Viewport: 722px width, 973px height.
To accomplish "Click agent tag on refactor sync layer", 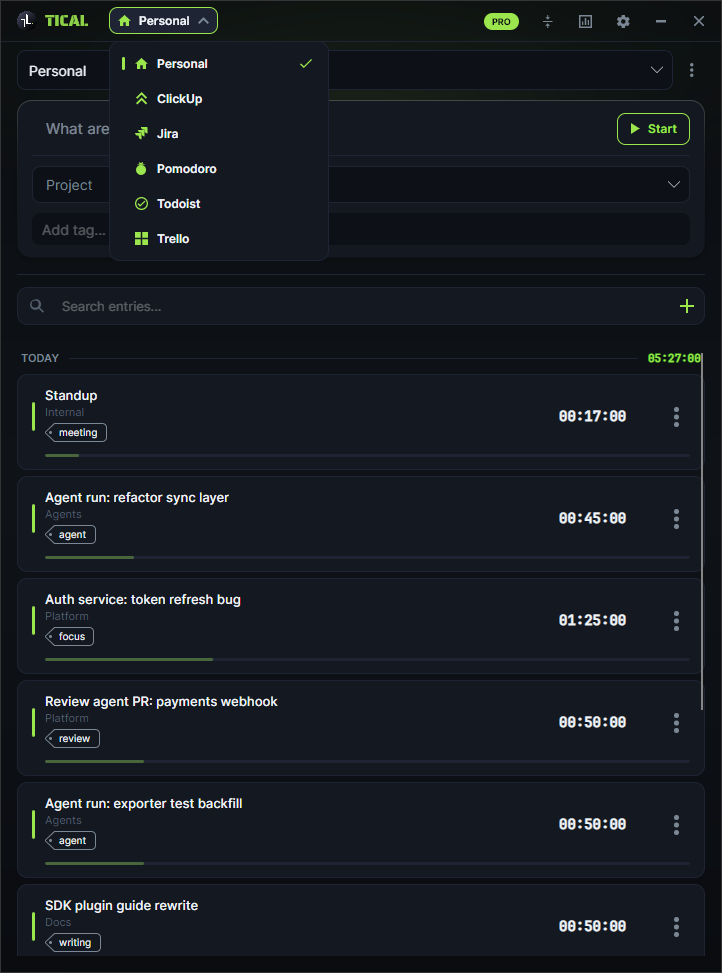I will tap(71, 534).
